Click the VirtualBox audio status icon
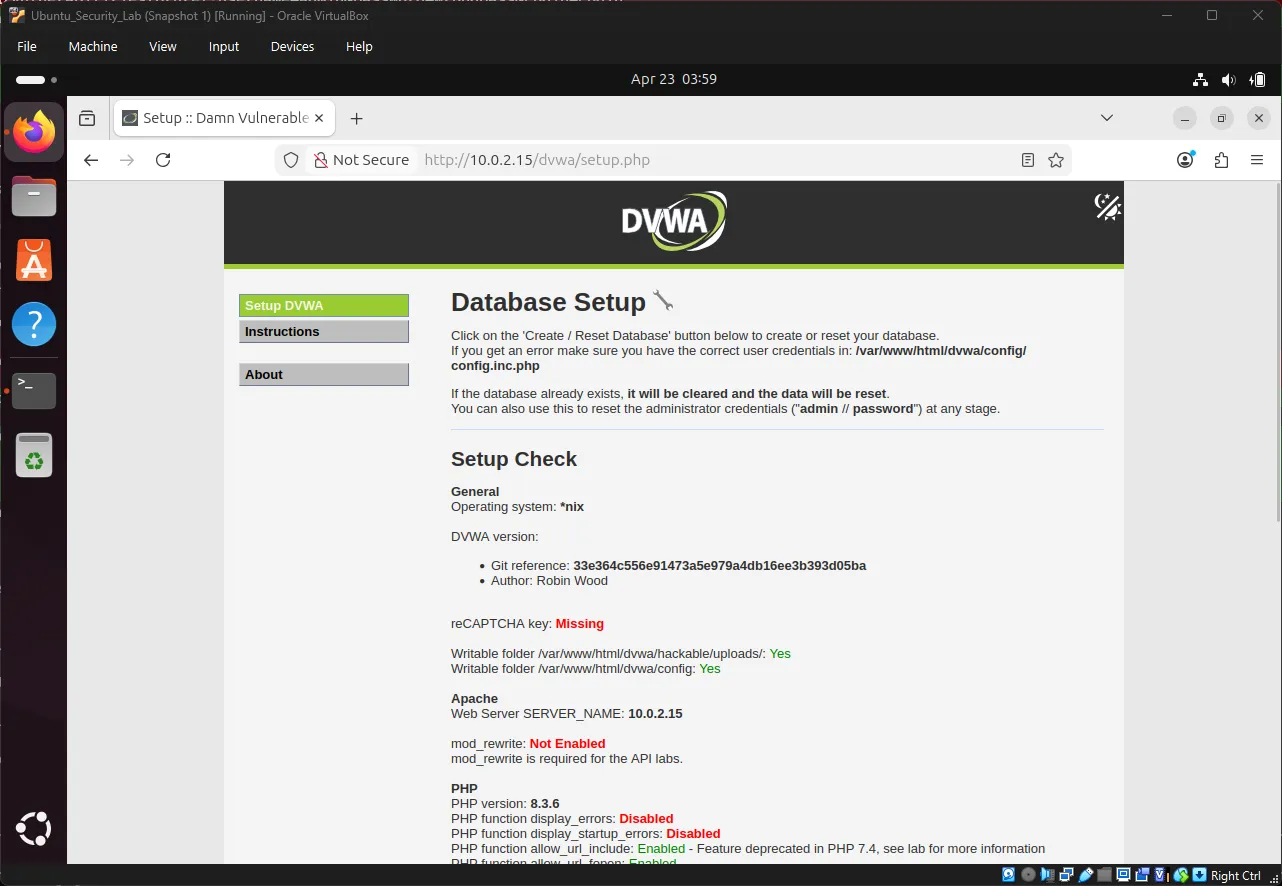Image resolution: width=1282 pixels, height=886 pixels. coord(1047,875)
